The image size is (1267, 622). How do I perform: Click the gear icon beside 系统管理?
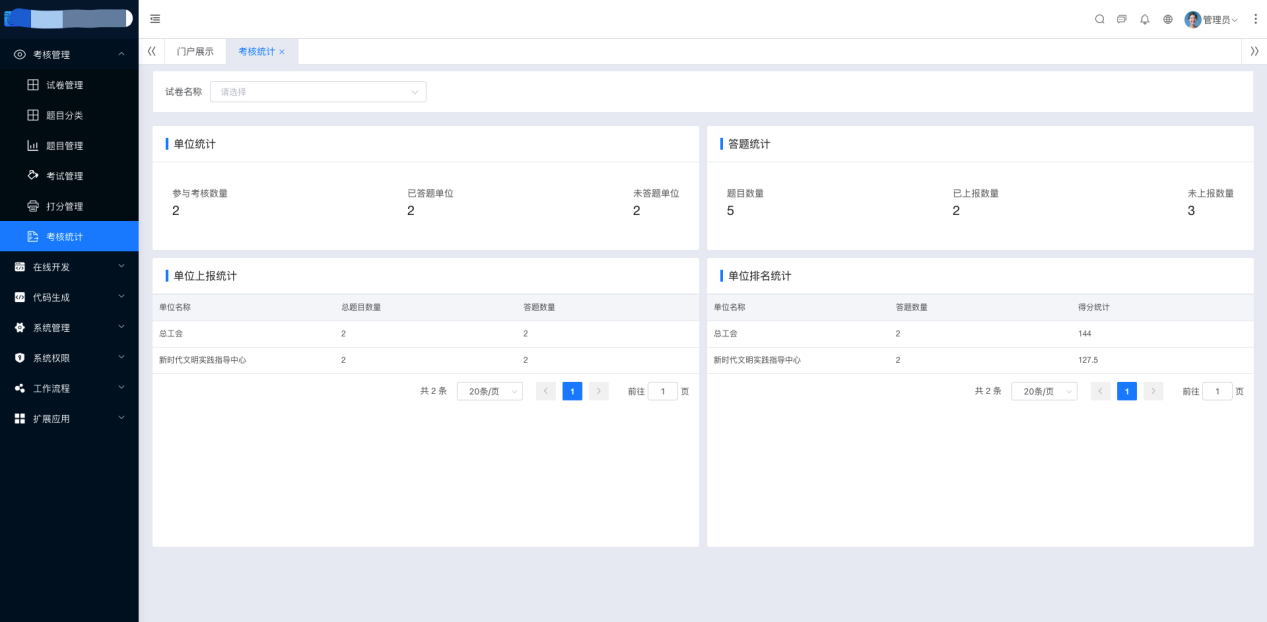20,327
